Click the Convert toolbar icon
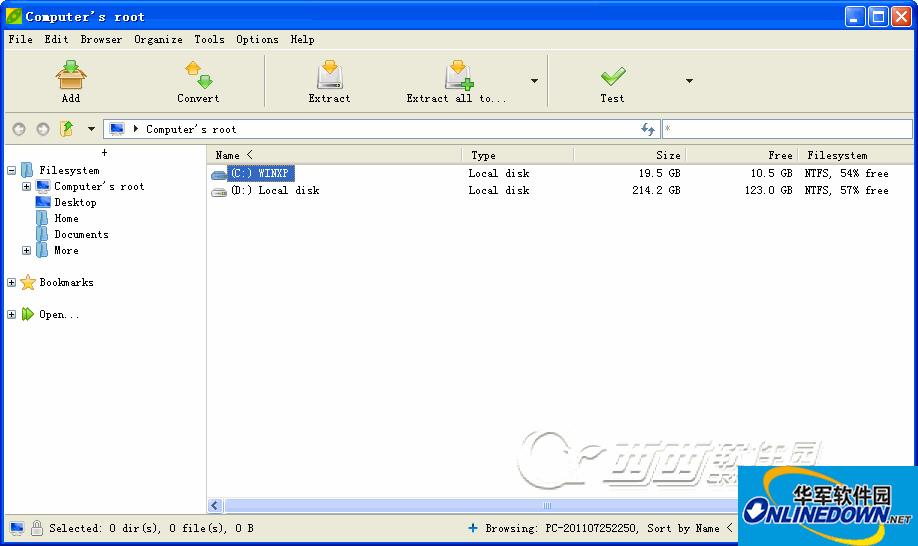The width and height of the screenshot is (918, 546). pos(198,76)
